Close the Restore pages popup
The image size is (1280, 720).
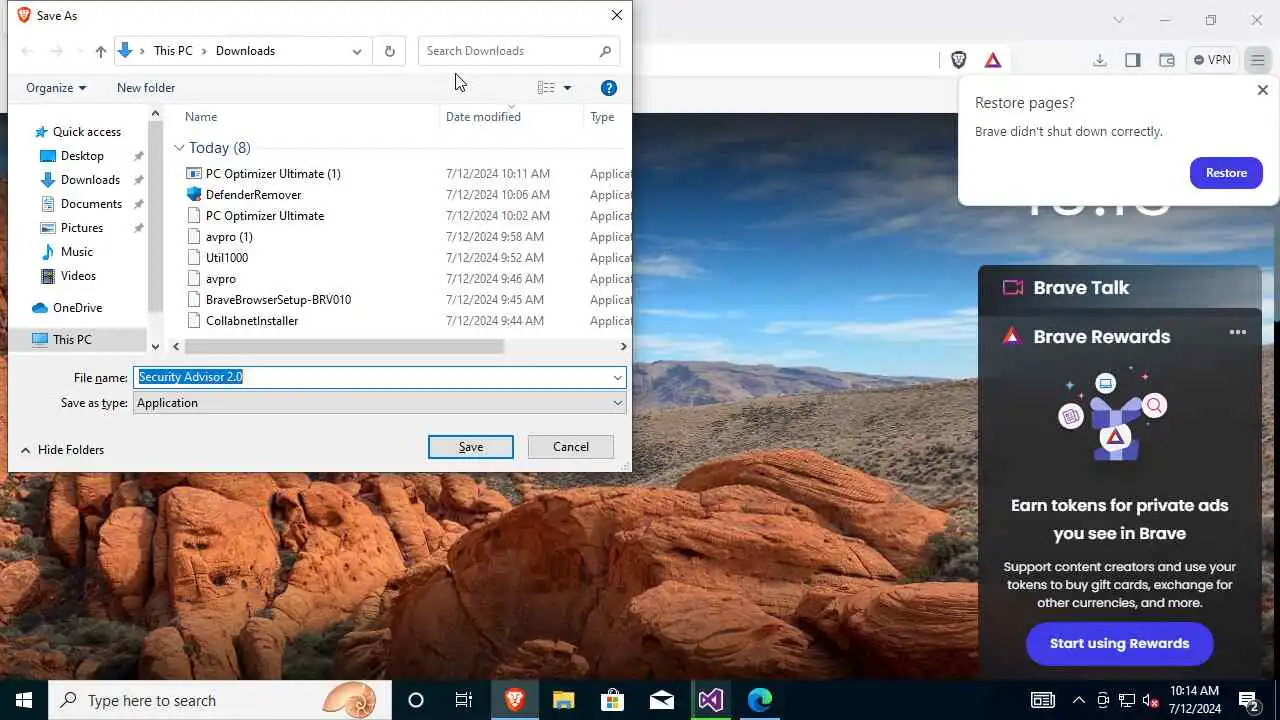(1262, 90)
